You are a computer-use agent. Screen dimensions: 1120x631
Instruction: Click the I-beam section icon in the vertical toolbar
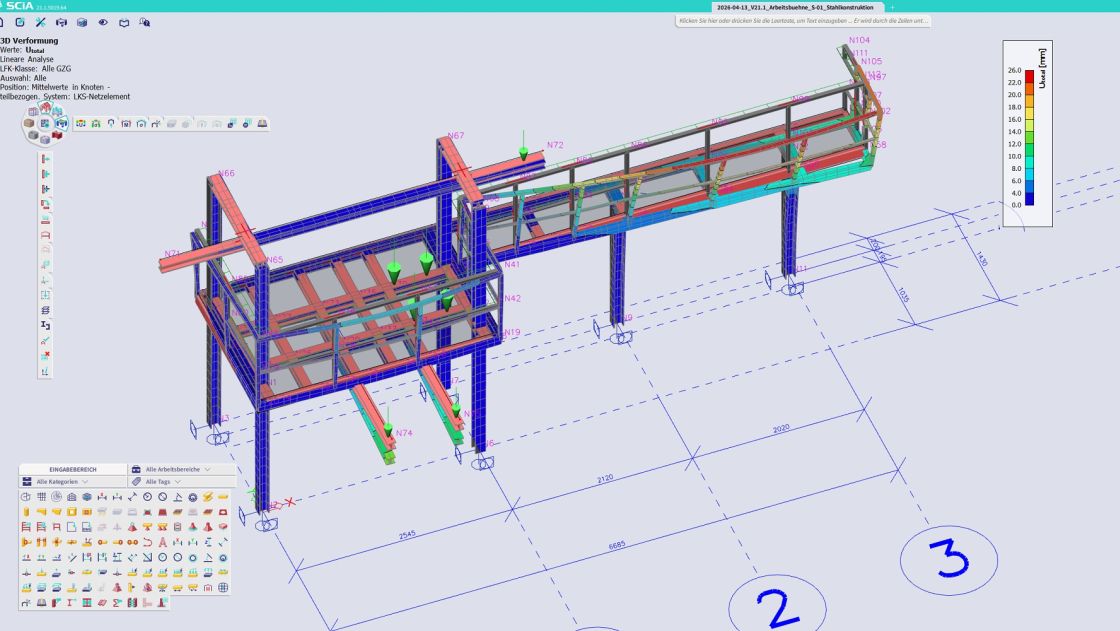point(45,325)
